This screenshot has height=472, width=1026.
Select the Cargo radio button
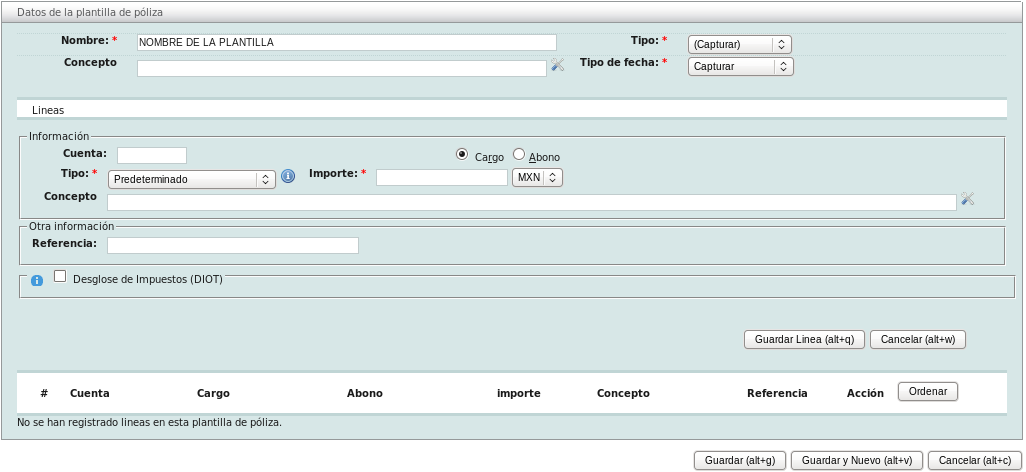point(462,154)
